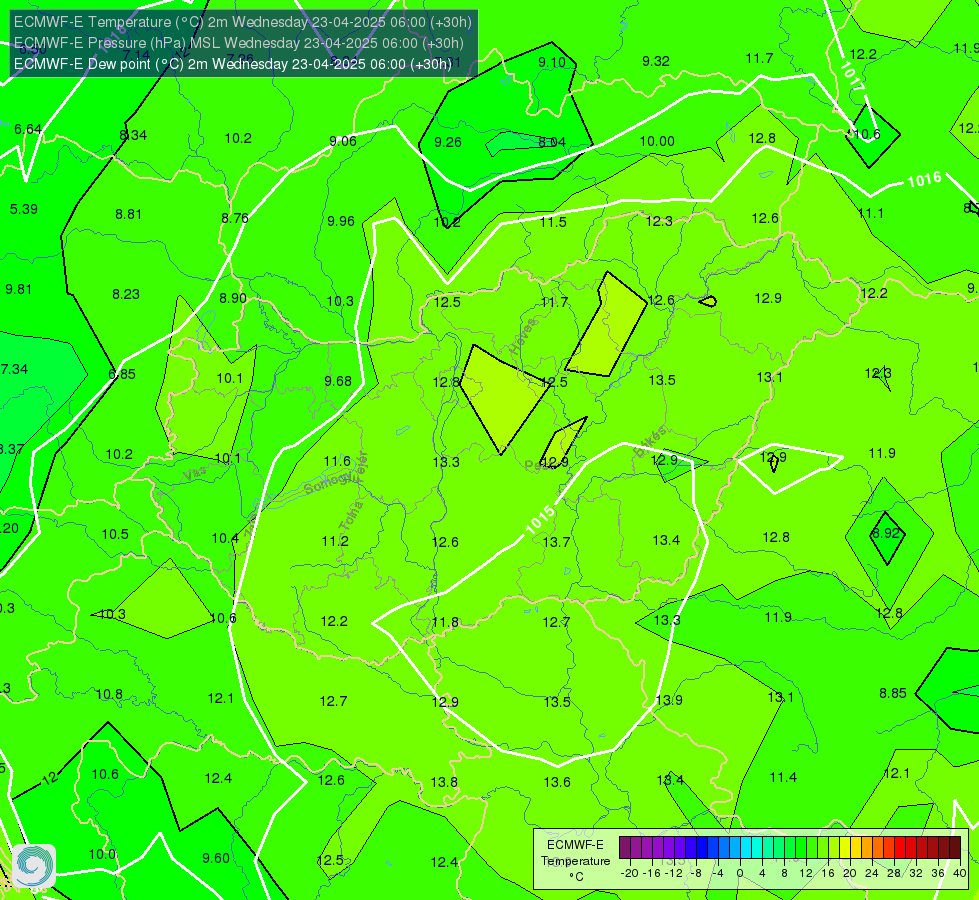Click the 9.10 value on the map
The height and width of the screenshot is (900, 979).
coord(552,62)
